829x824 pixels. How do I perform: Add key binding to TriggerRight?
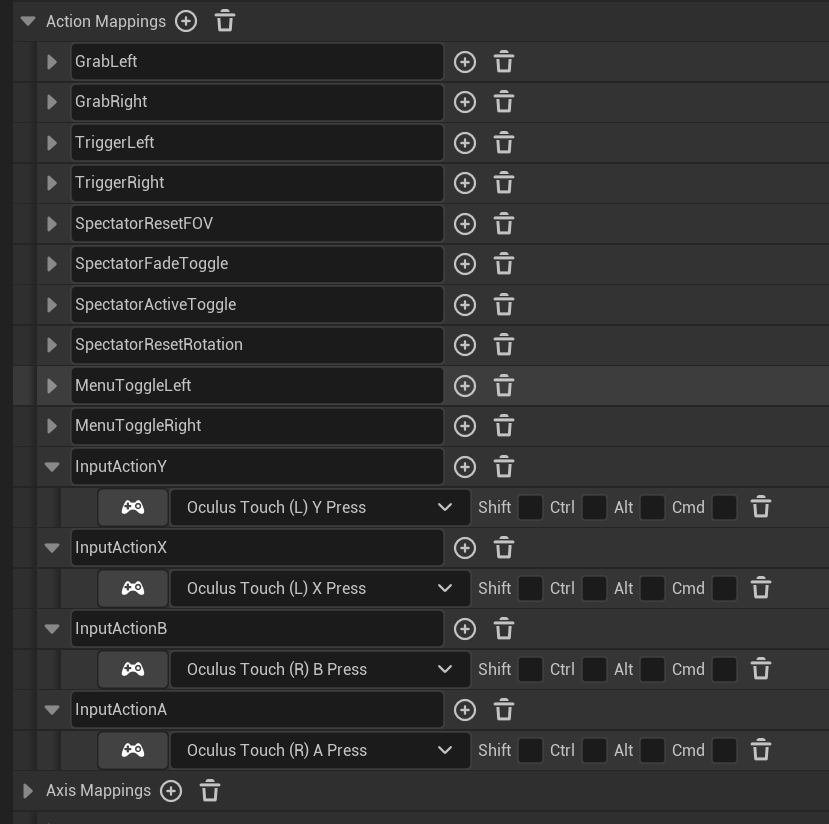(x=465, y=183)
